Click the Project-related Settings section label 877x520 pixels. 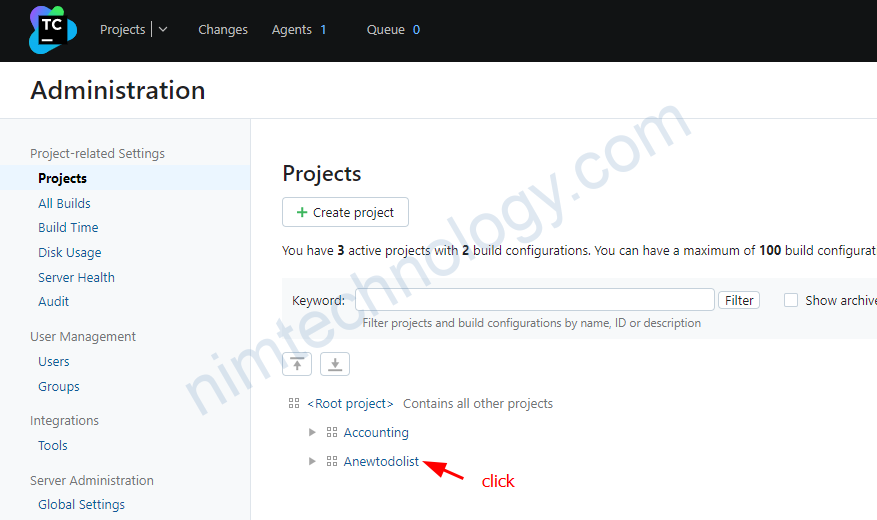[97, 154]
